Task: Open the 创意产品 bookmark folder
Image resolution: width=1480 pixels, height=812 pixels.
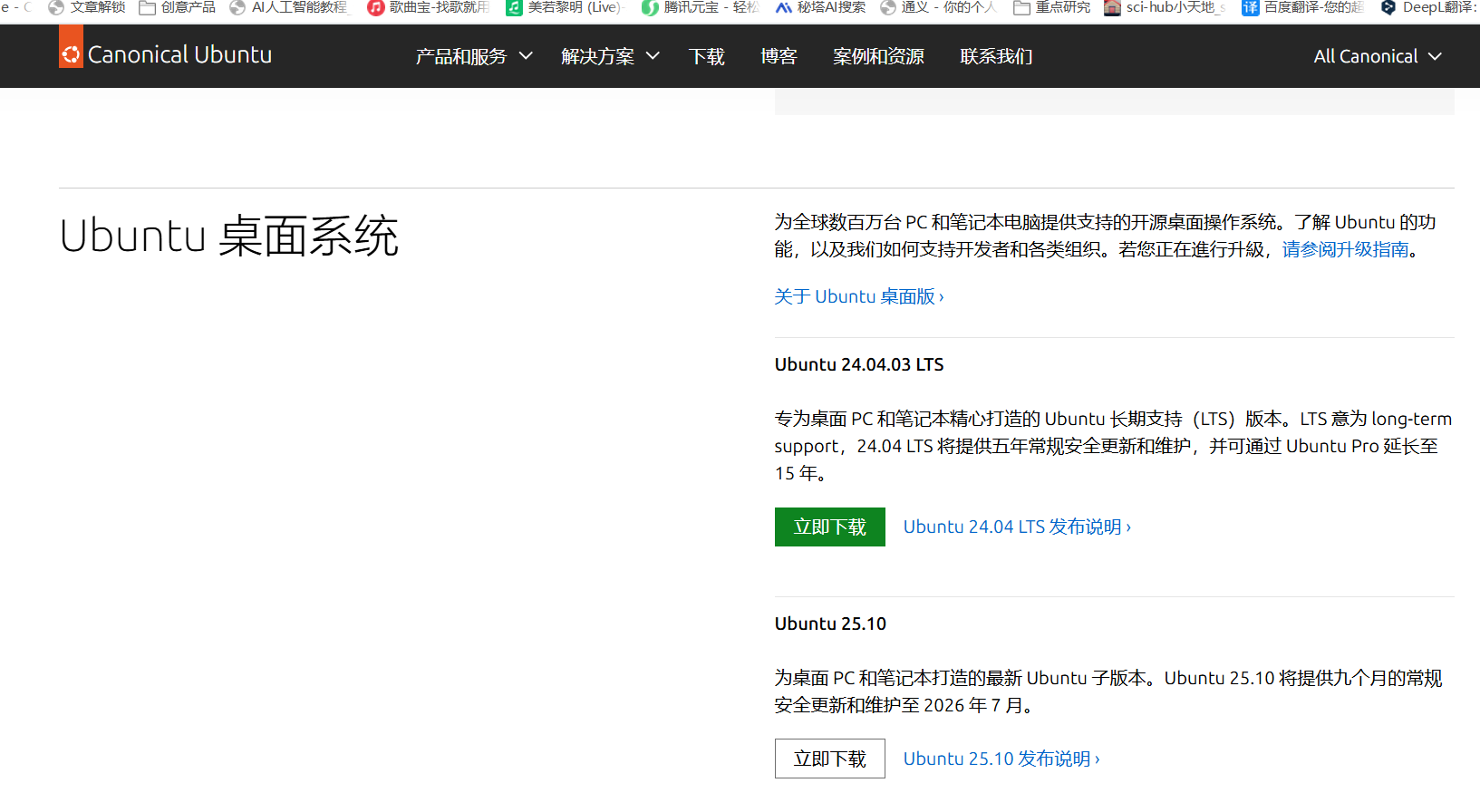Action: 178,7
